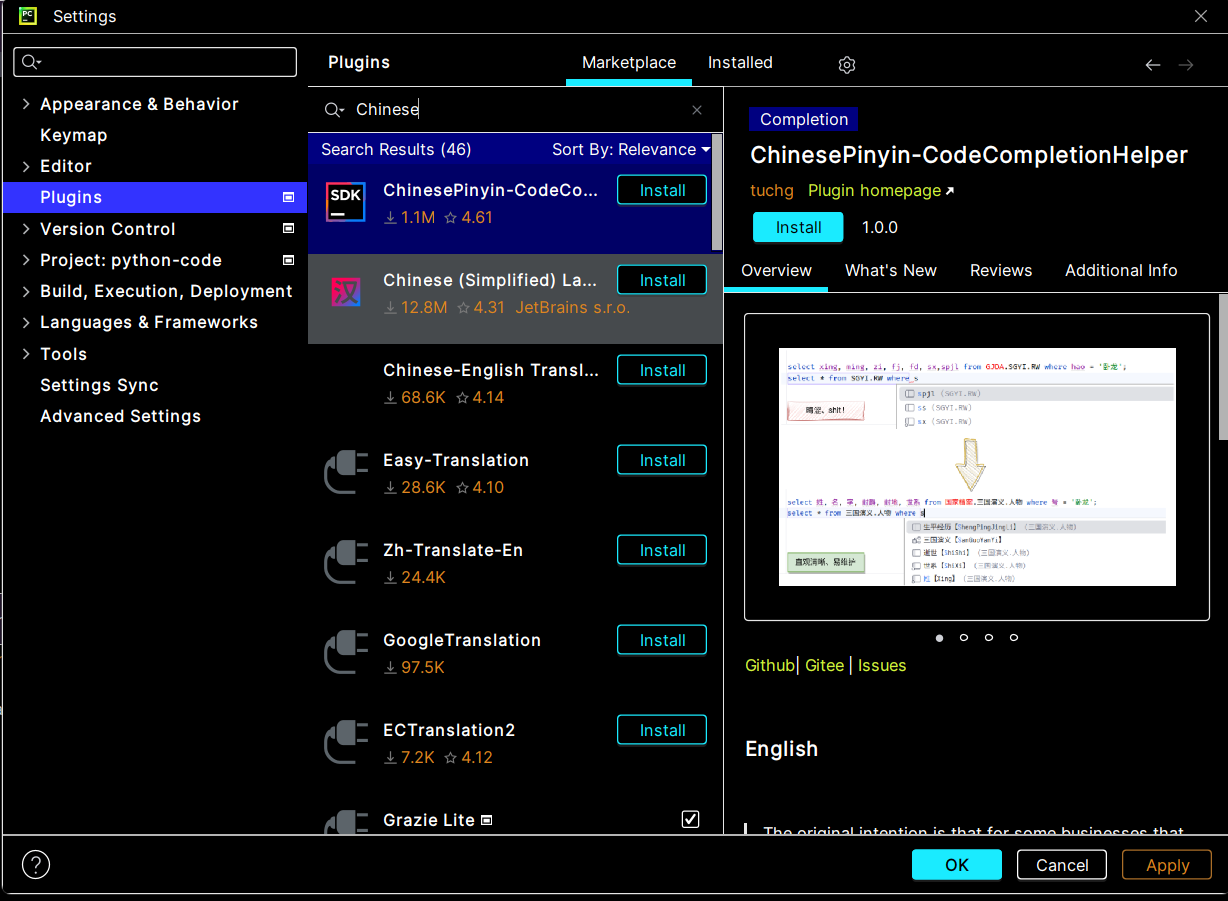
Task: Install the GoogleTranslation plugin
Action: (x=662, y=640)
